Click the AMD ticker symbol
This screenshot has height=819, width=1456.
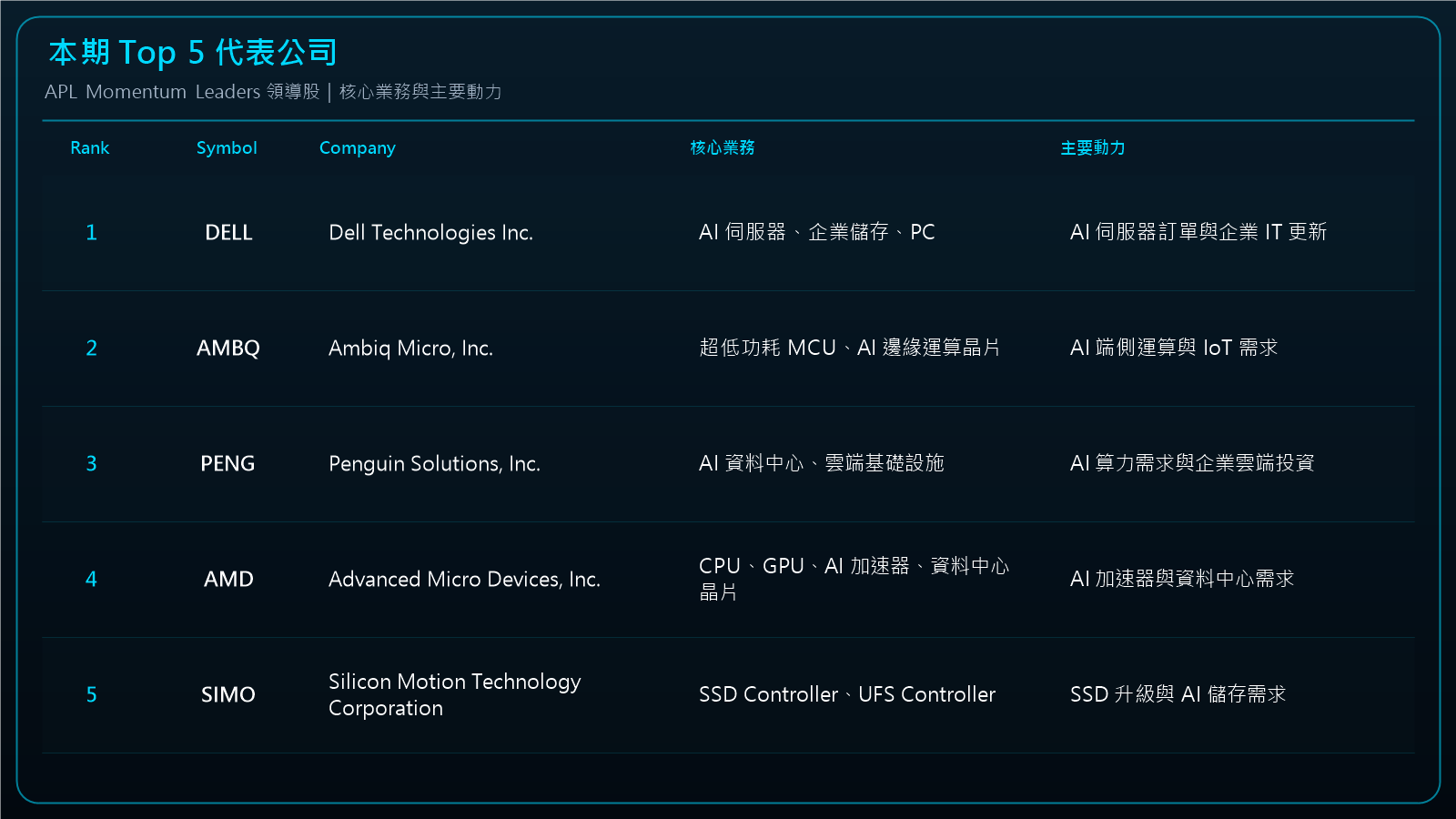(x=228, y=580)
